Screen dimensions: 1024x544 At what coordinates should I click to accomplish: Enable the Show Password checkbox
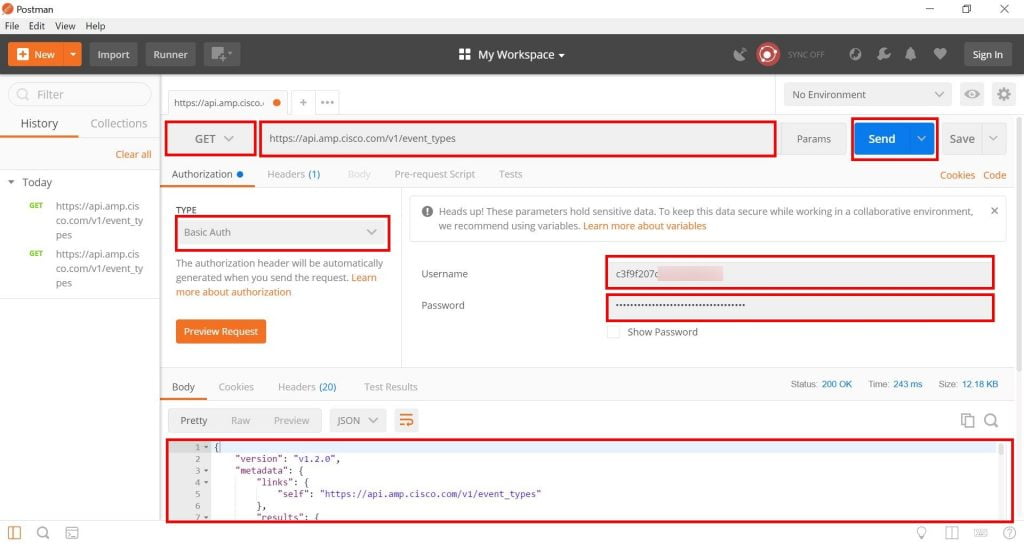(x=613, y=332)
